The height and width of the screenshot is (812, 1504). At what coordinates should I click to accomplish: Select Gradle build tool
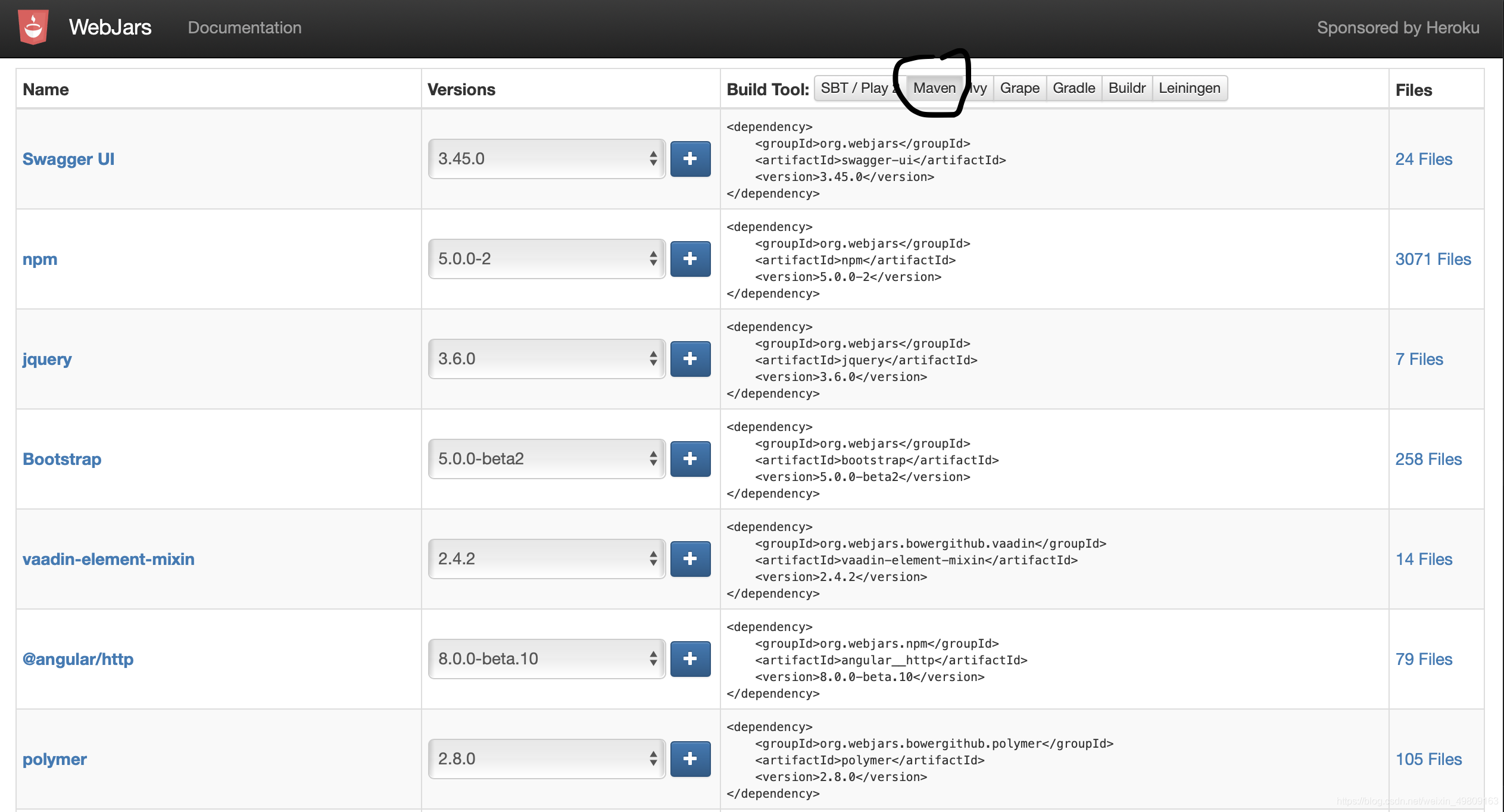(1074, 88)
